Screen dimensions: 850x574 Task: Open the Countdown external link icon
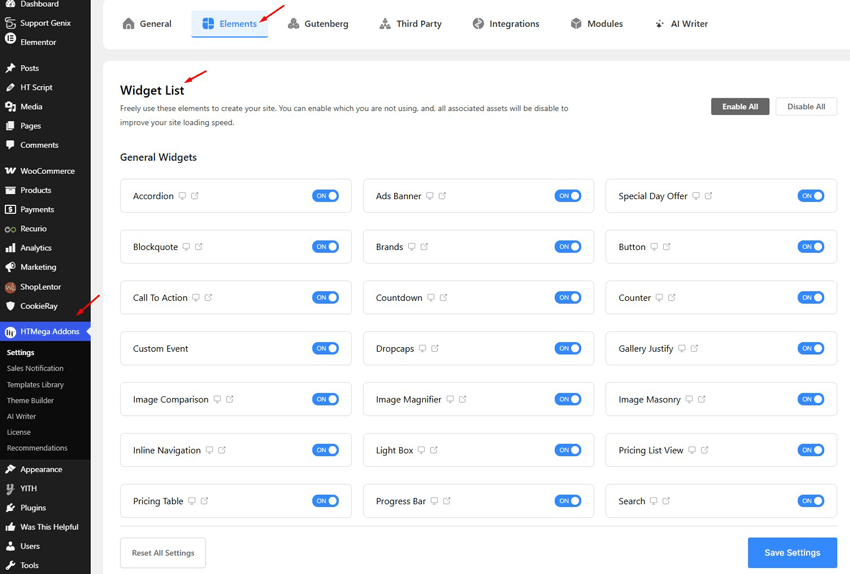tap(443, 298)
